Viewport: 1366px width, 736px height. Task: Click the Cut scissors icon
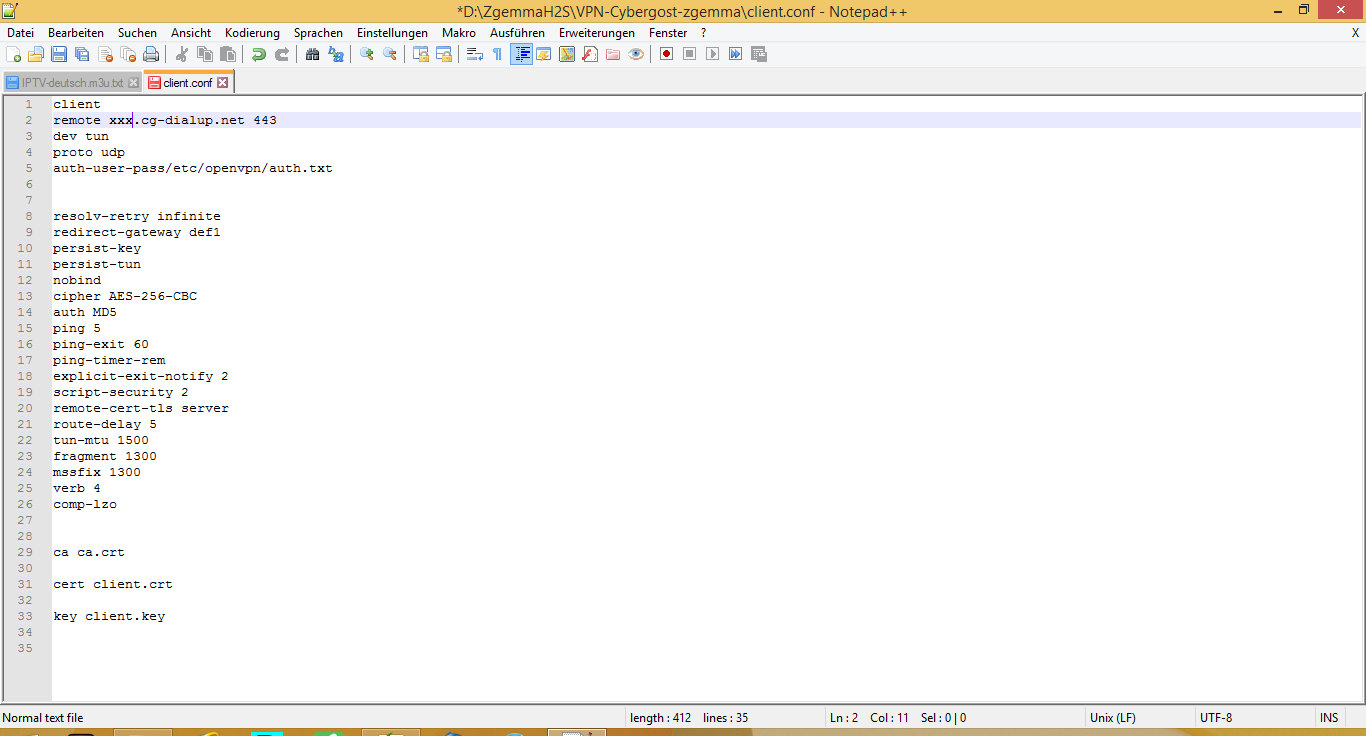click(x=182, y=54)
